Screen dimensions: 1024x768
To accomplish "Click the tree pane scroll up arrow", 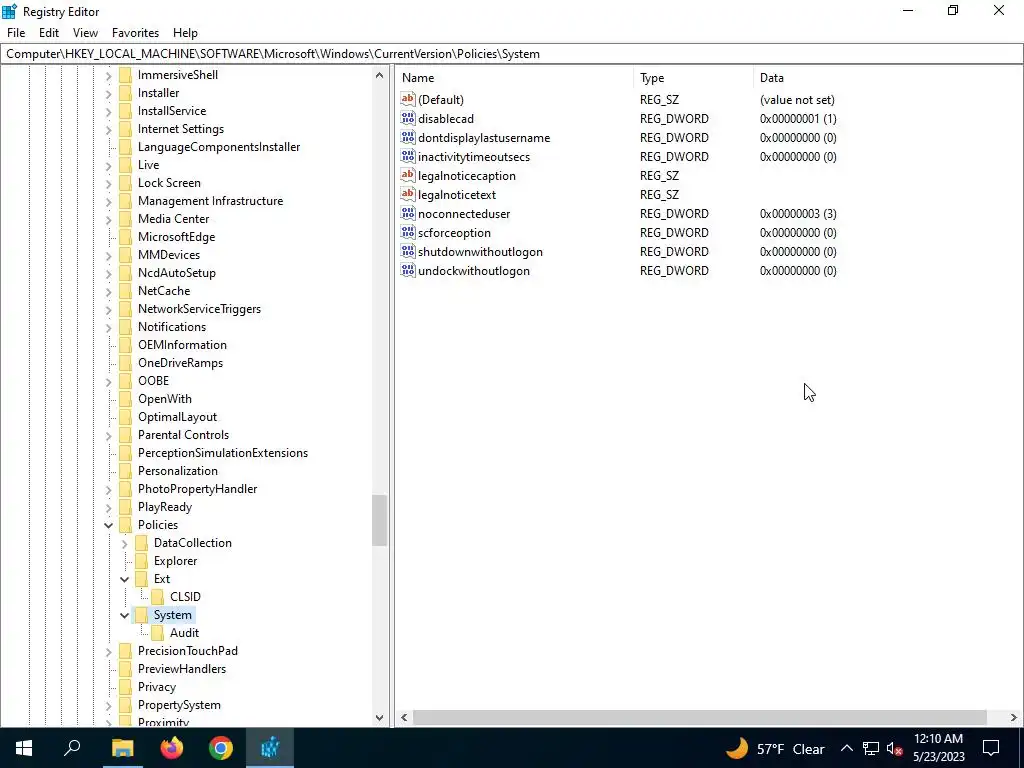I will [379, 75].
